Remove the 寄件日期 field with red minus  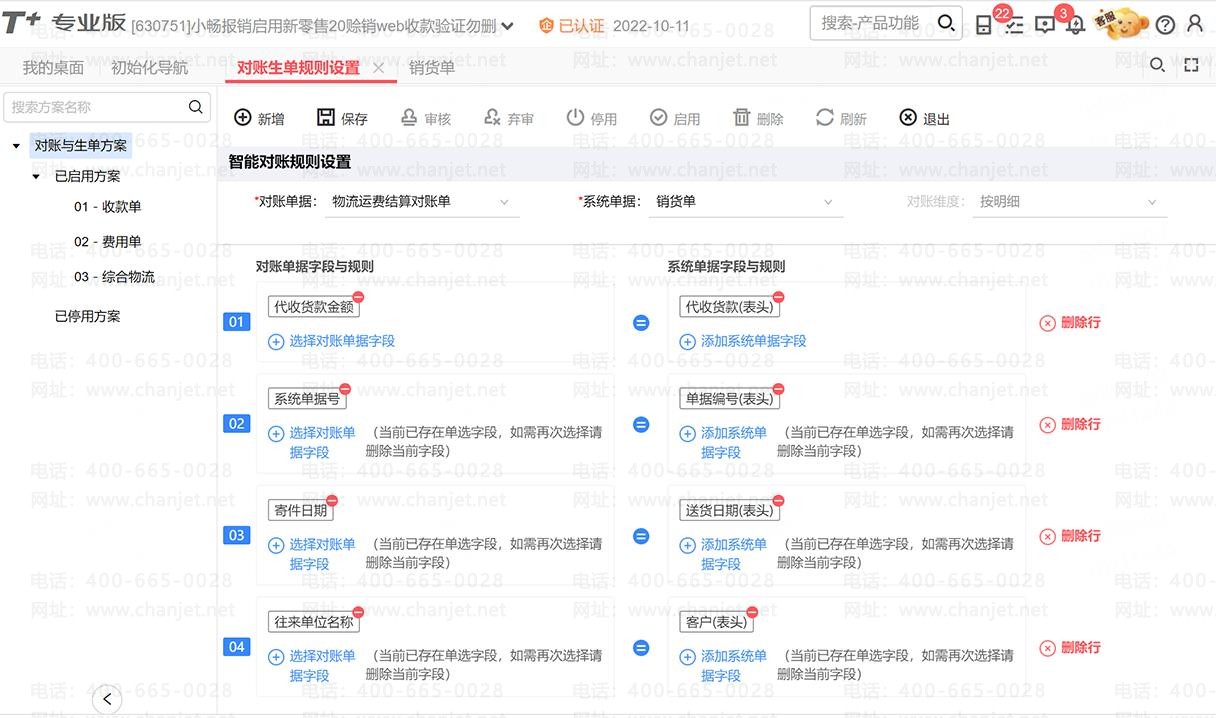332,501
